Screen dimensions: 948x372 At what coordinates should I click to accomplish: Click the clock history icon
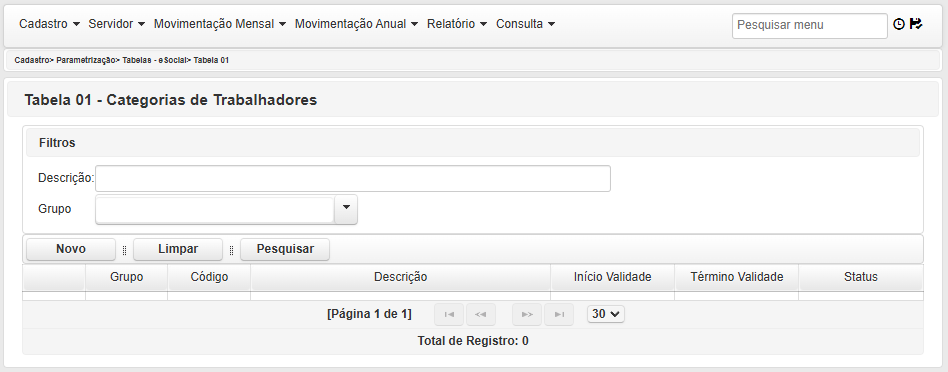898,24
